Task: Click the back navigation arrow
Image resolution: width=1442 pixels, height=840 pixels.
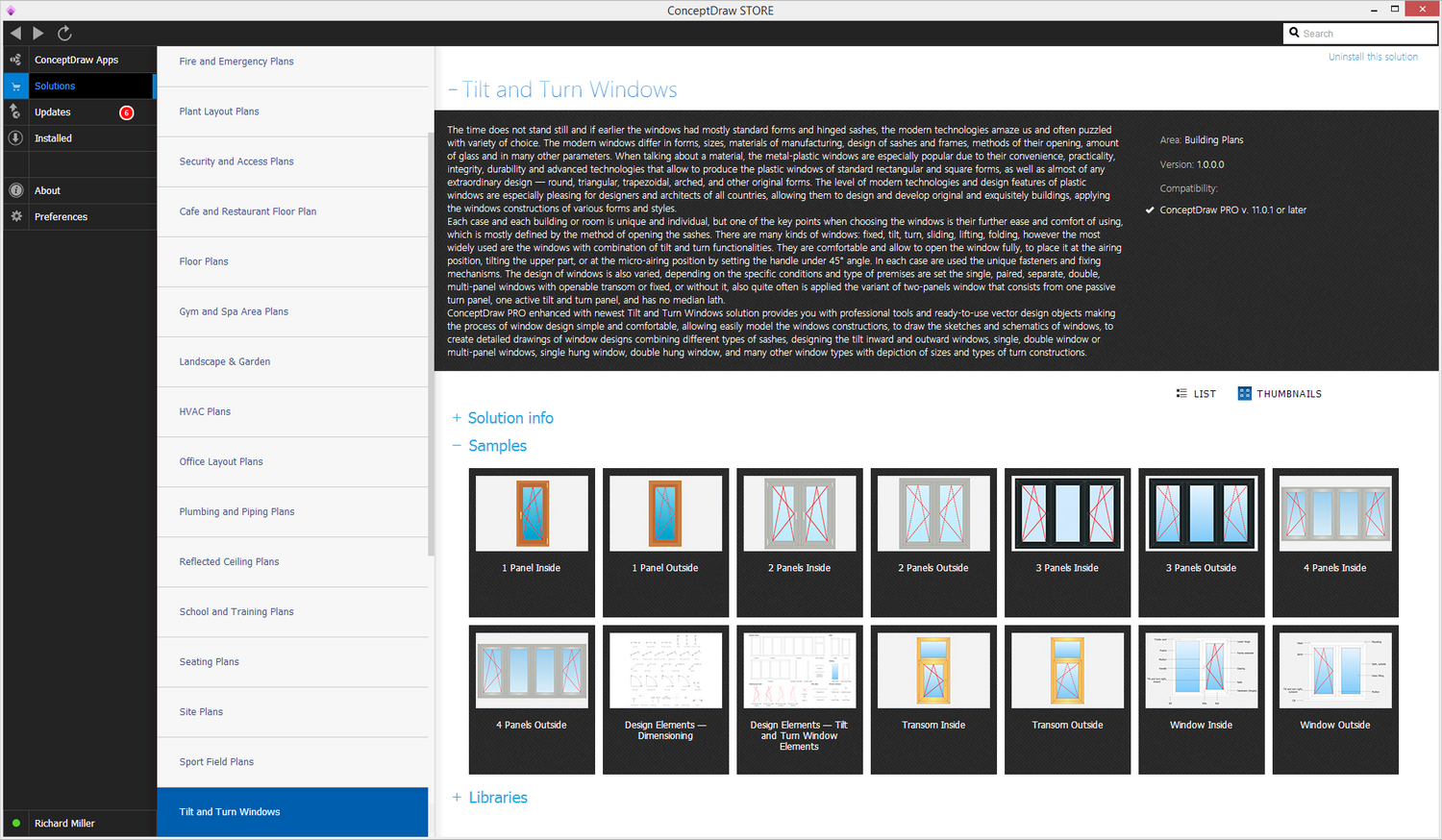Action: pos(15,33)
